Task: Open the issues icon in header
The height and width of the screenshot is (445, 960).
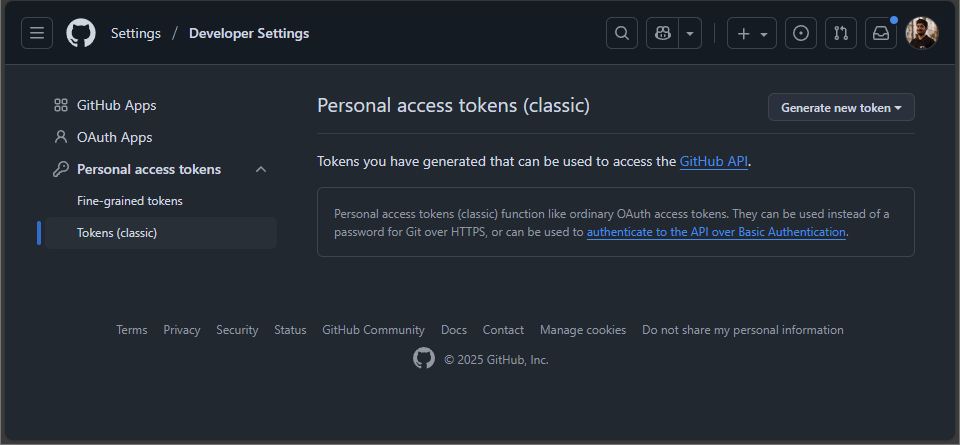Action: (x=800, y=33)
